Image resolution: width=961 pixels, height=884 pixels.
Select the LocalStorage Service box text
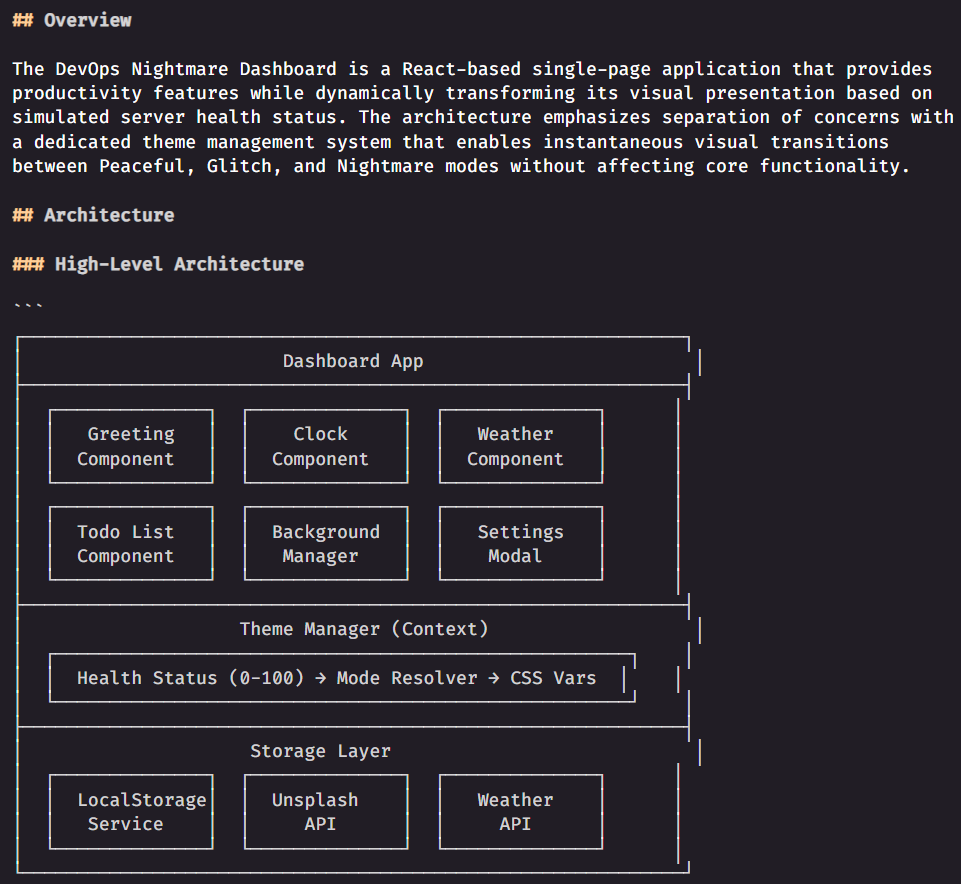click(142, 812)
